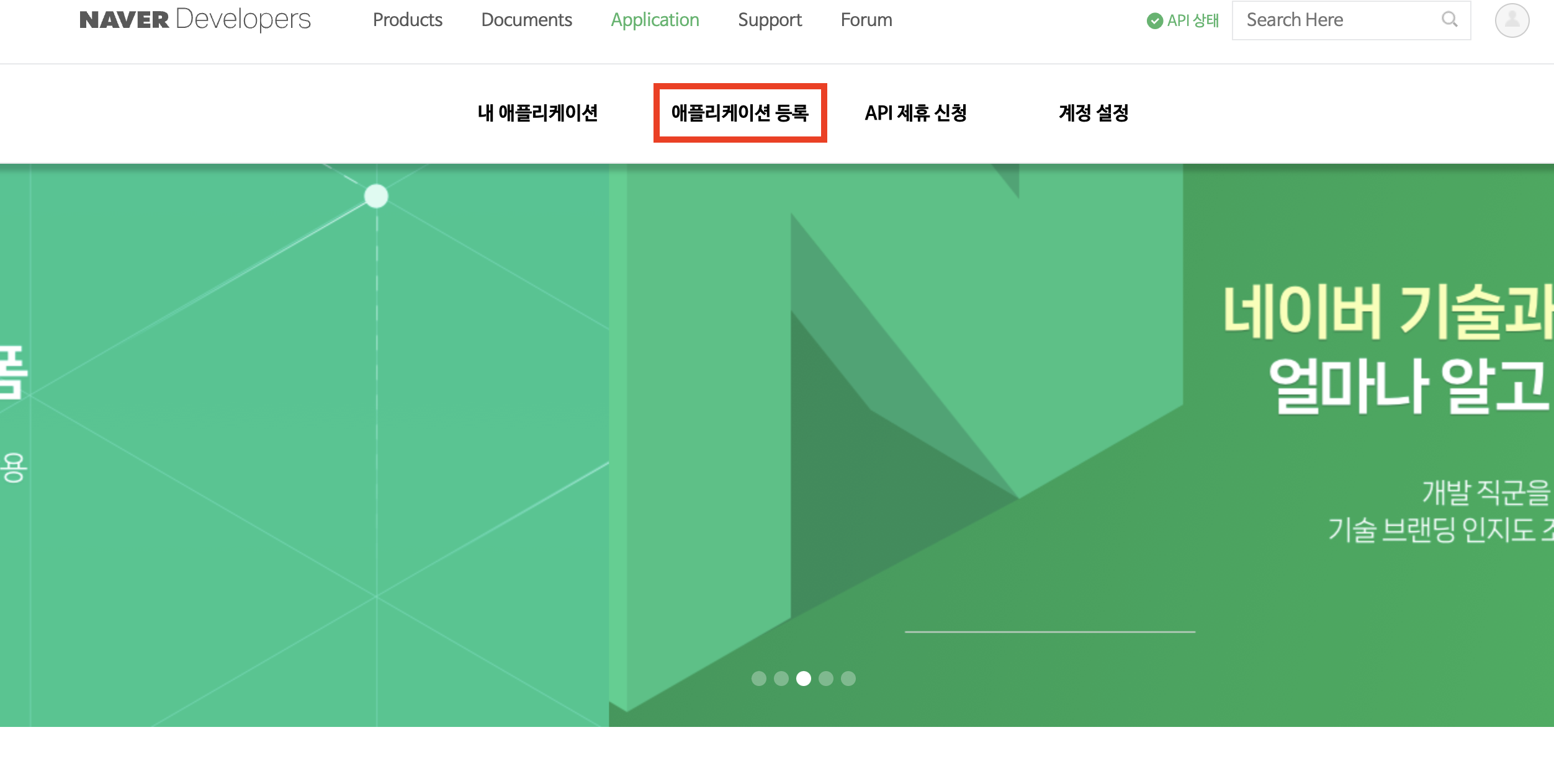
Task: Open 내 애플리케이션 tab
Action: coord(537,113)
